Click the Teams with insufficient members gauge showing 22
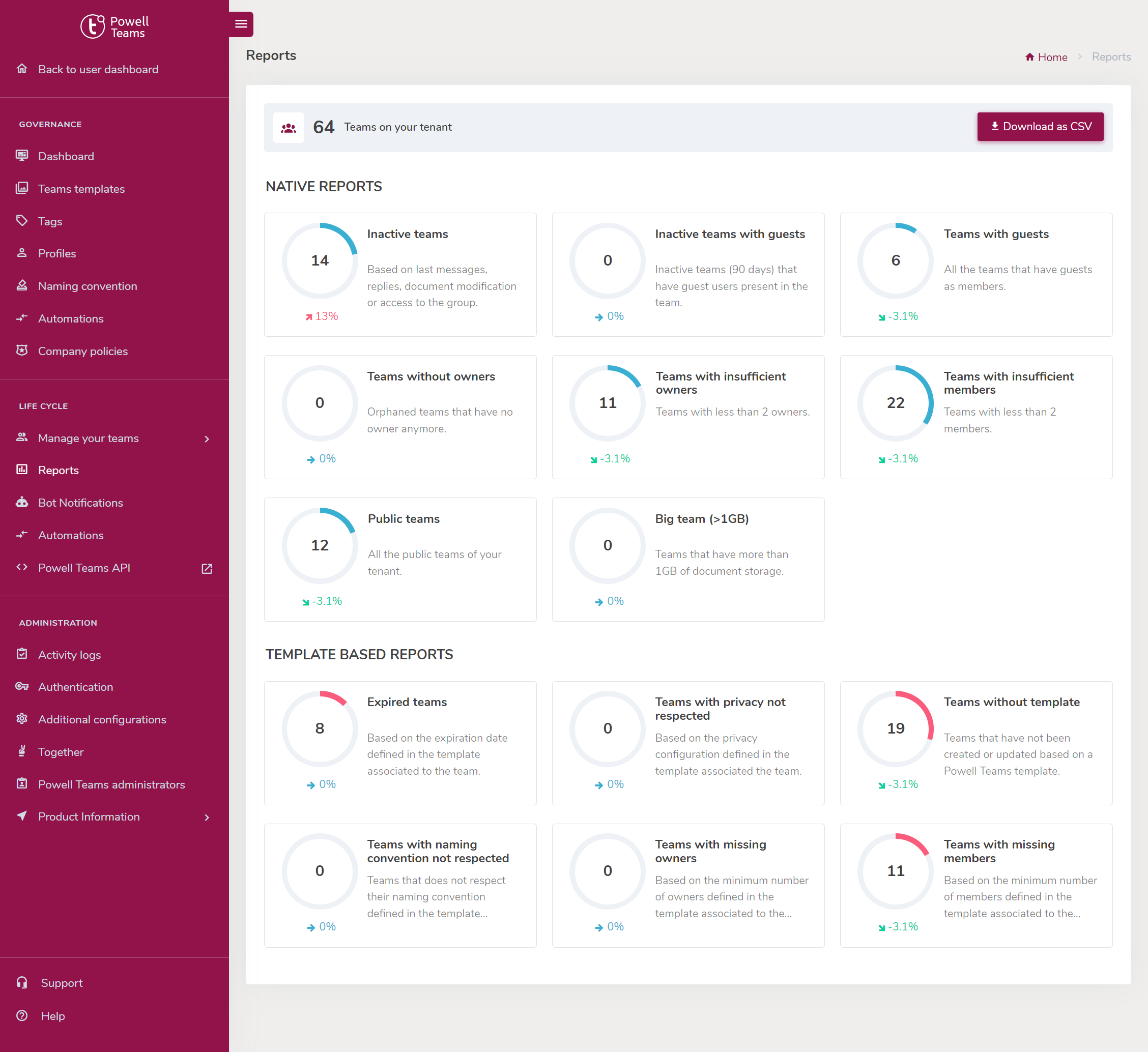The image size is (1148, 1052). (896, 403)
